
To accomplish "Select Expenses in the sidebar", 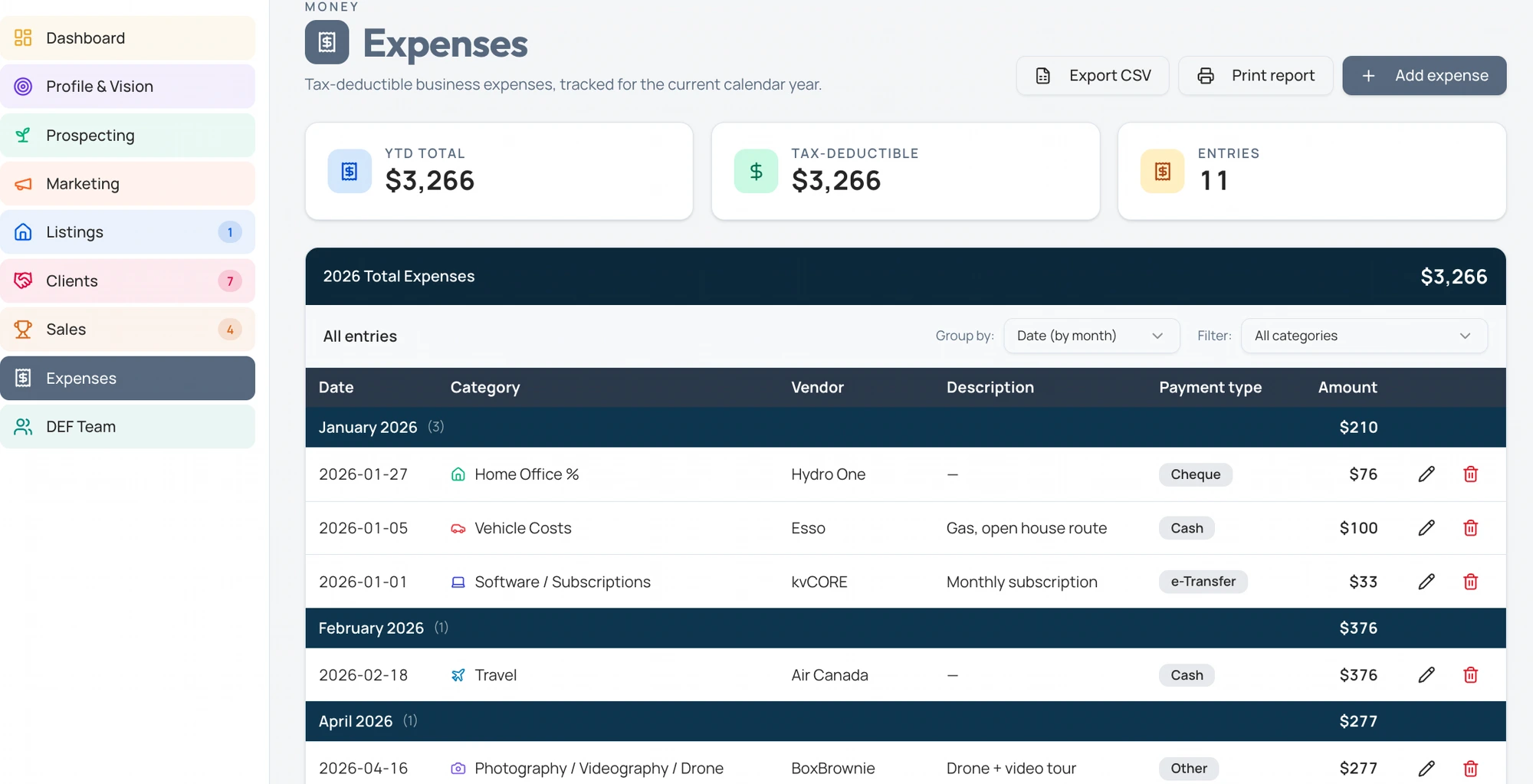I will tap(127, 378).
